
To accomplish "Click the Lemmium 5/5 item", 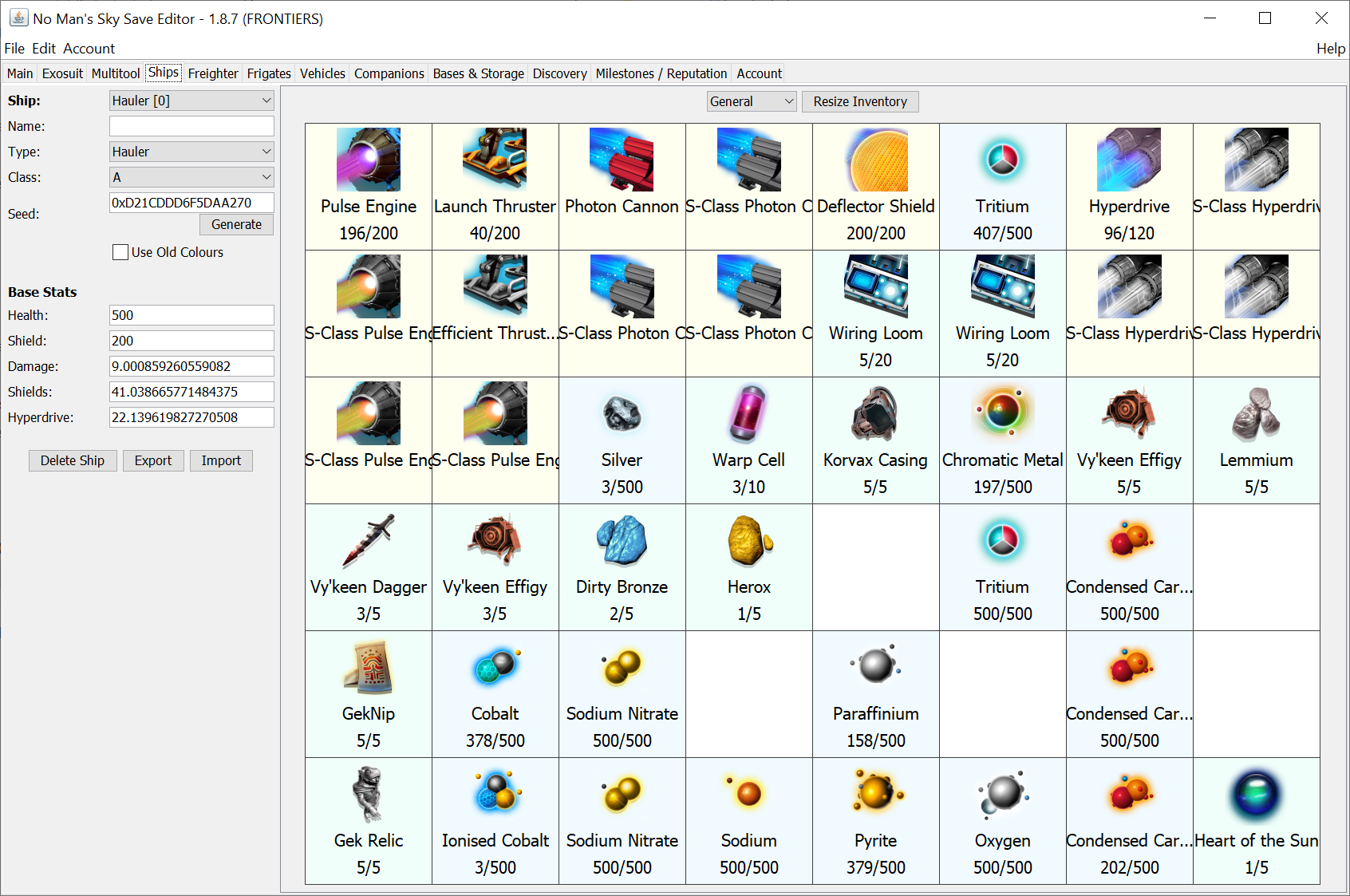I will (1257, 440).
